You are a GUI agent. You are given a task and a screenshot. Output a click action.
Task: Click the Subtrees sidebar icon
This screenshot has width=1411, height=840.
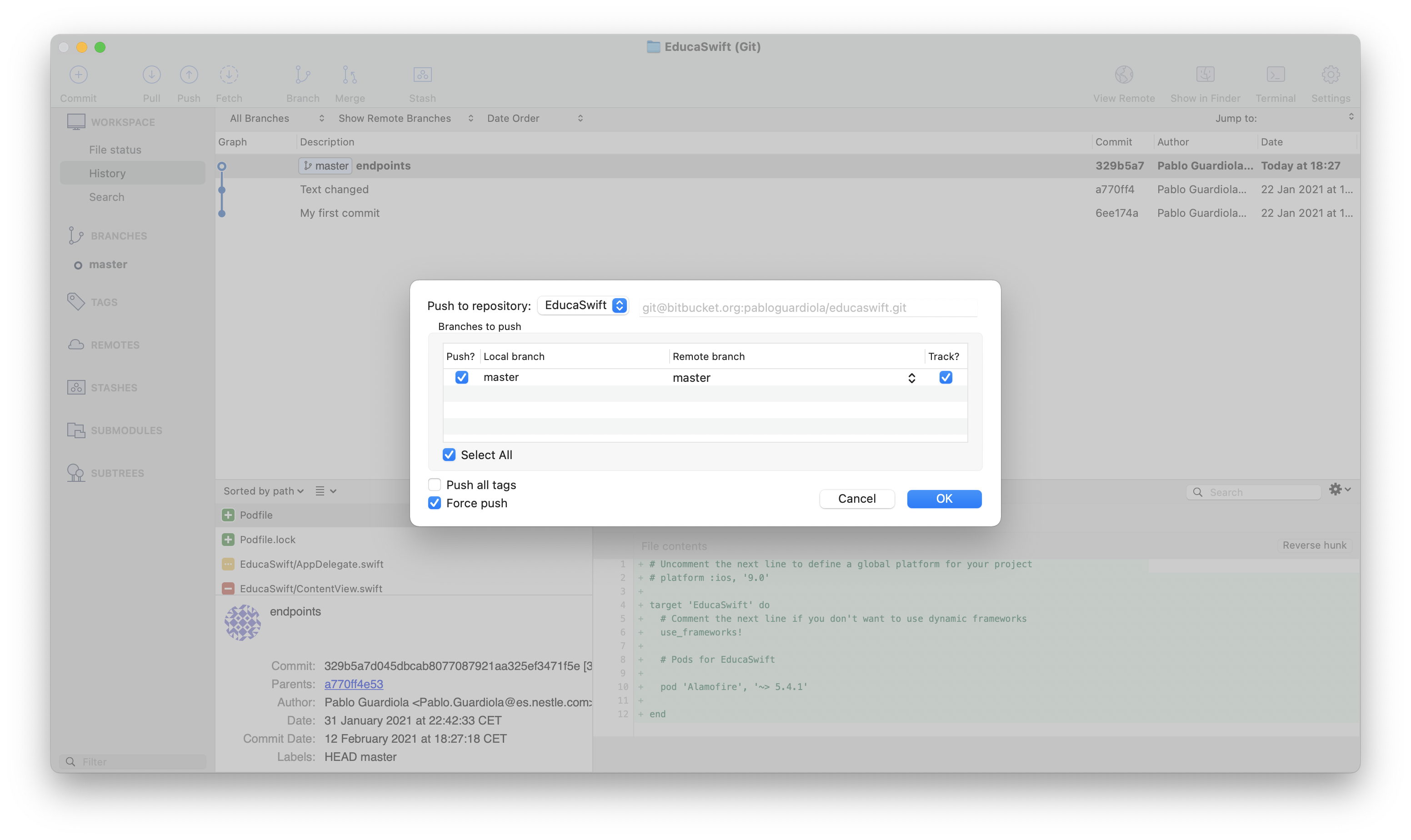(x=76, y=473)
